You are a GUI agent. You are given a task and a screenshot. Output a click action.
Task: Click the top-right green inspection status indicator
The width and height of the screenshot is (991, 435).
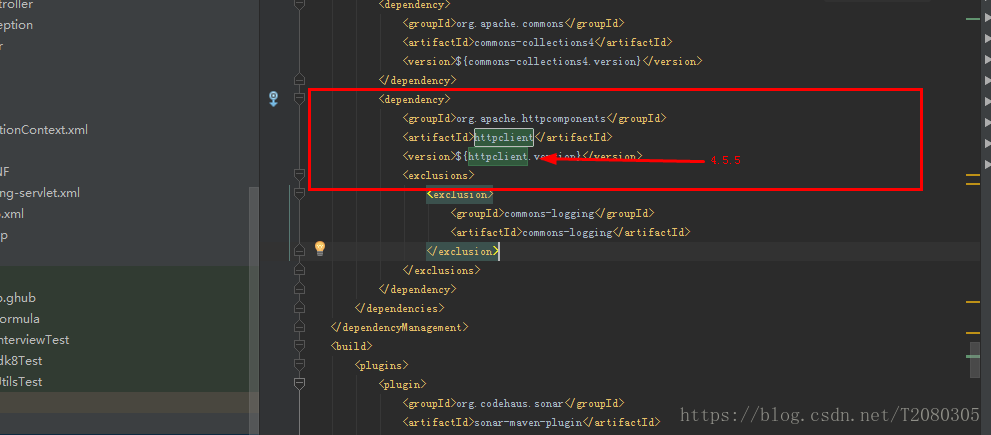pyautogui.click(x=972, y=19)
